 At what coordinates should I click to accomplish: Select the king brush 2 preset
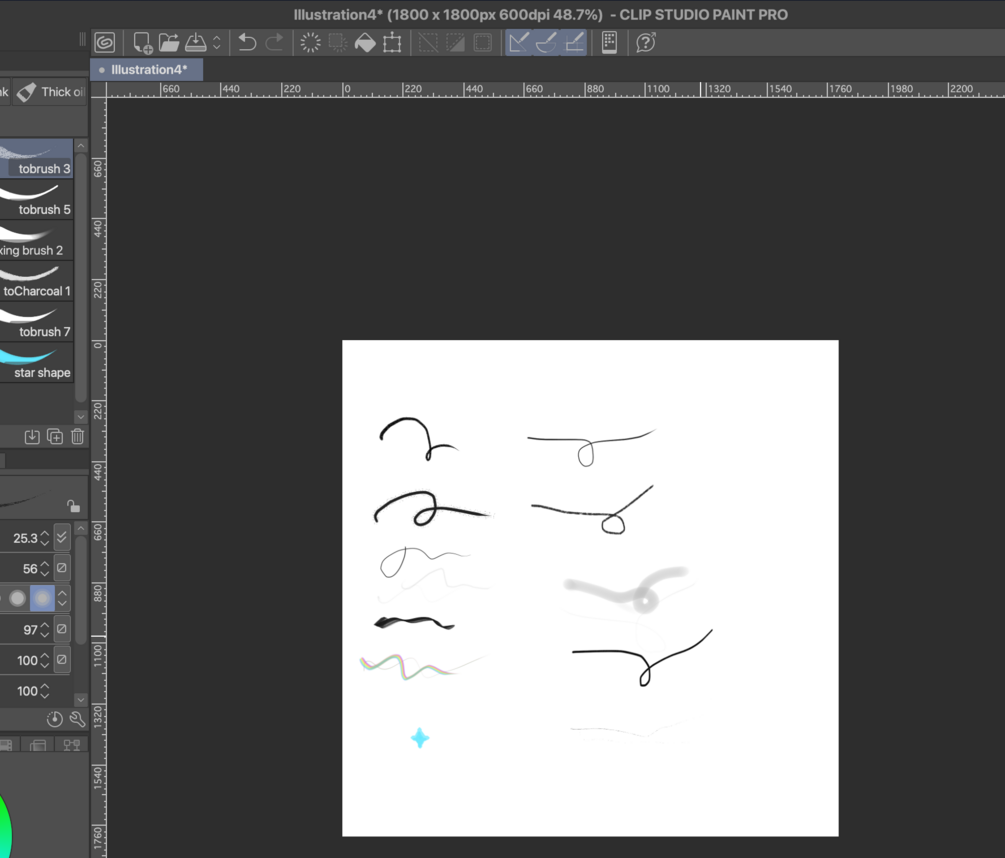pos(37,240)
